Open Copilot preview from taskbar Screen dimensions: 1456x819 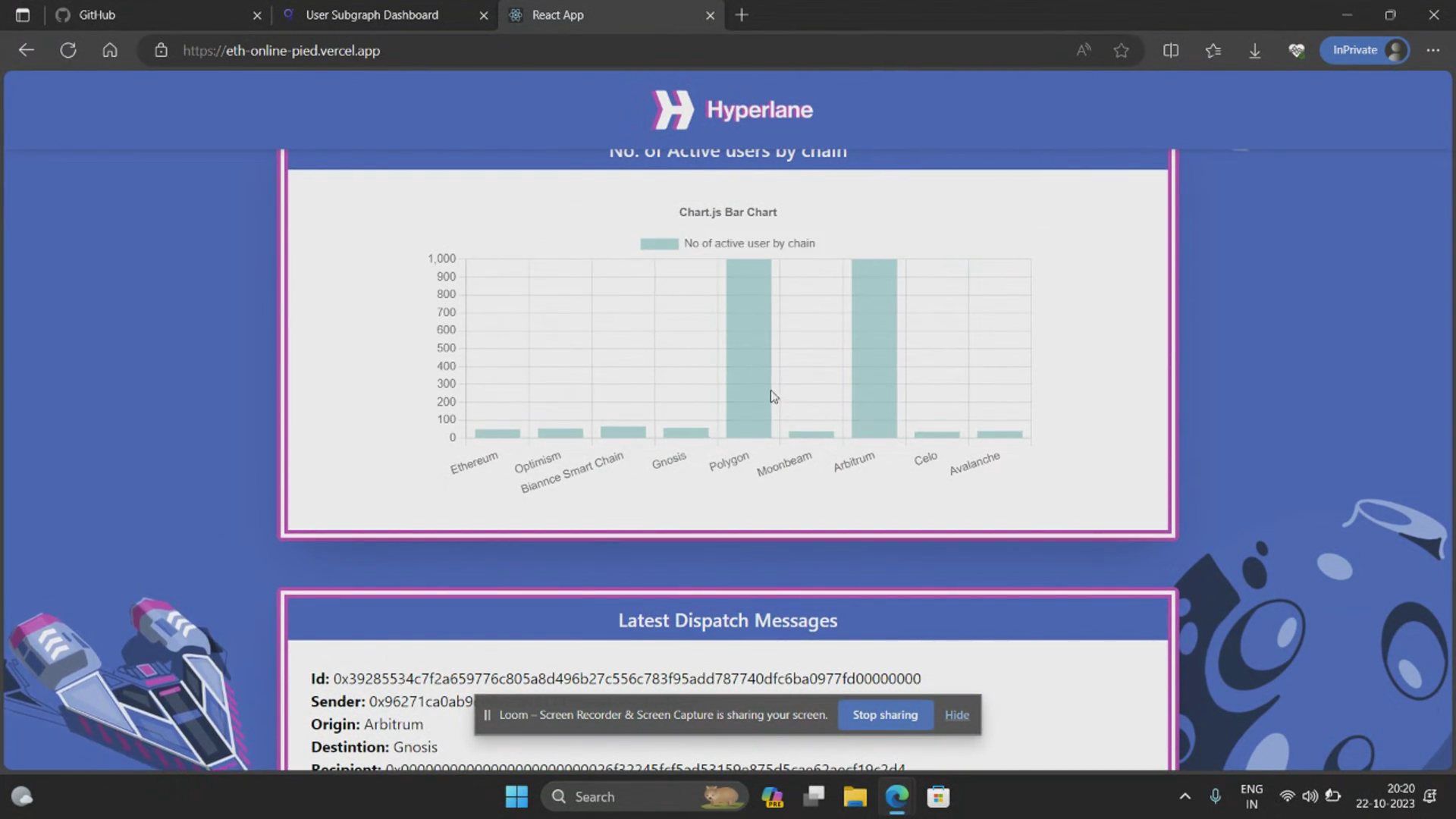click(772, 796)
